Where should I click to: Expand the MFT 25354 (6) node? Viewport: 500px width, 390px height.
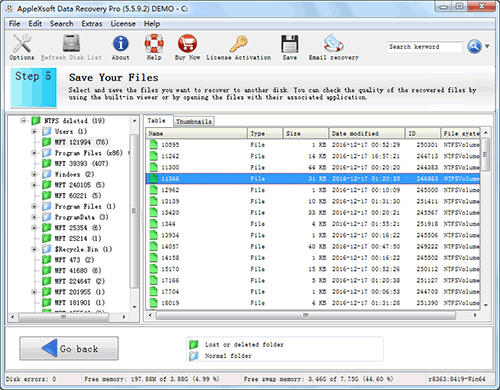pos(34,228)
